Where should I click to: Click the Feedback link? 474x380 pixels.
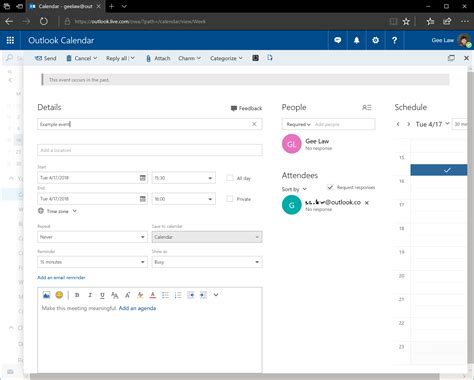(246, 108)
